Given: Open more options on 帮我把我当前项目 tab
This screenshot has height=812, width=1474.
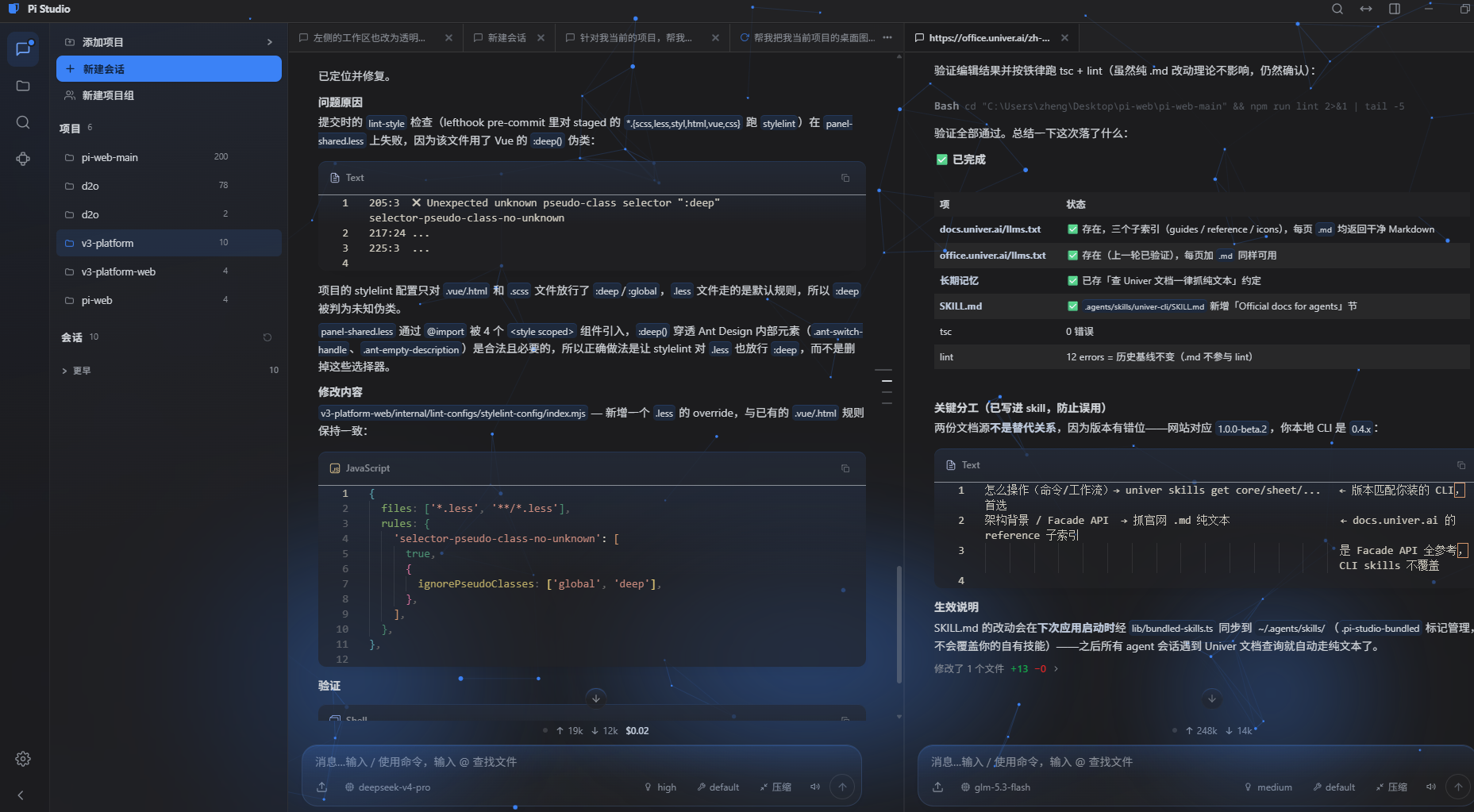Looking at the screenshot, I should [887, 38].
